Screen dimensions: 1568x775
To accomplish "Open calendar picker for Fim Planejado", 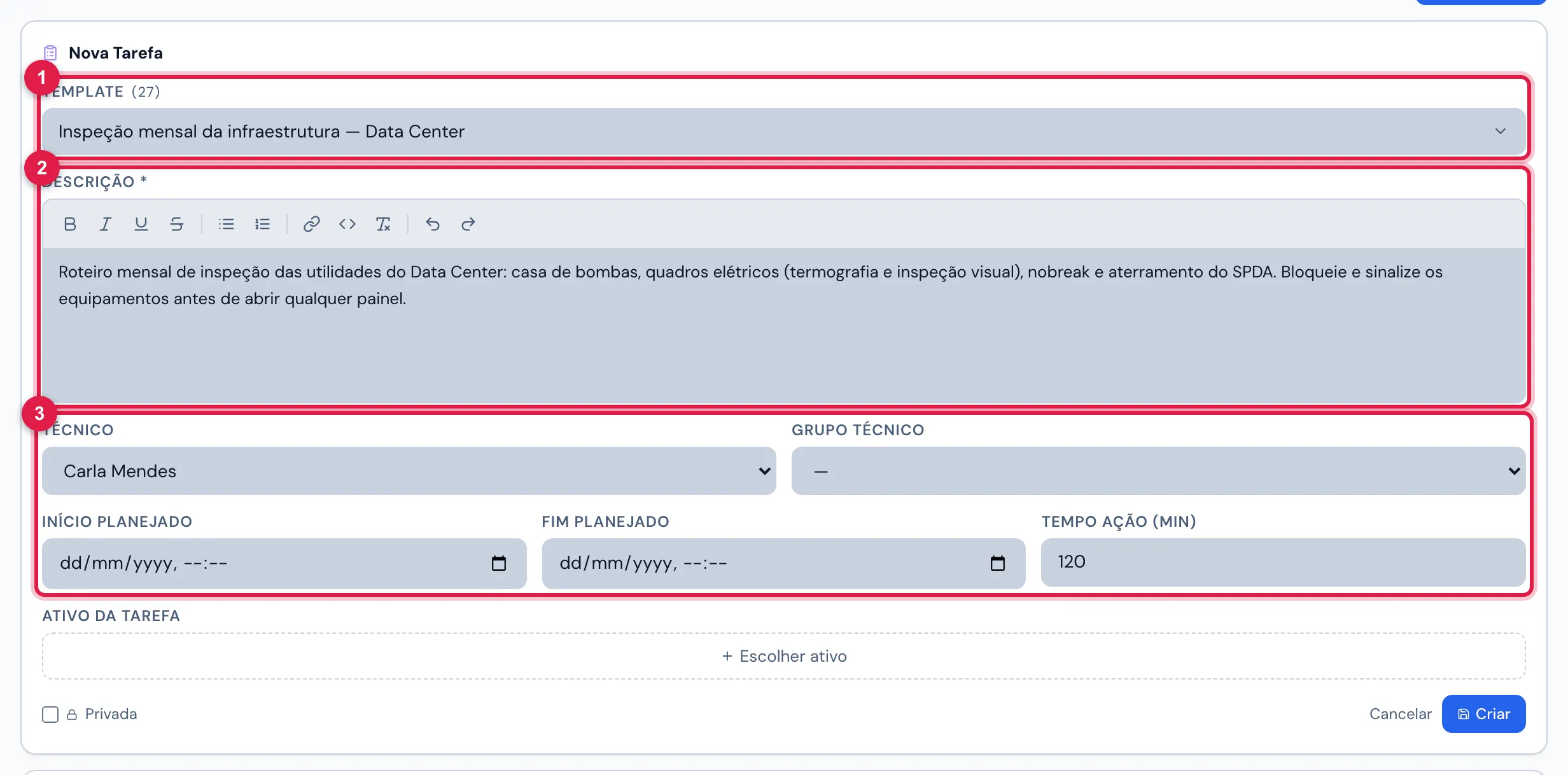I will tap(998, 563).
